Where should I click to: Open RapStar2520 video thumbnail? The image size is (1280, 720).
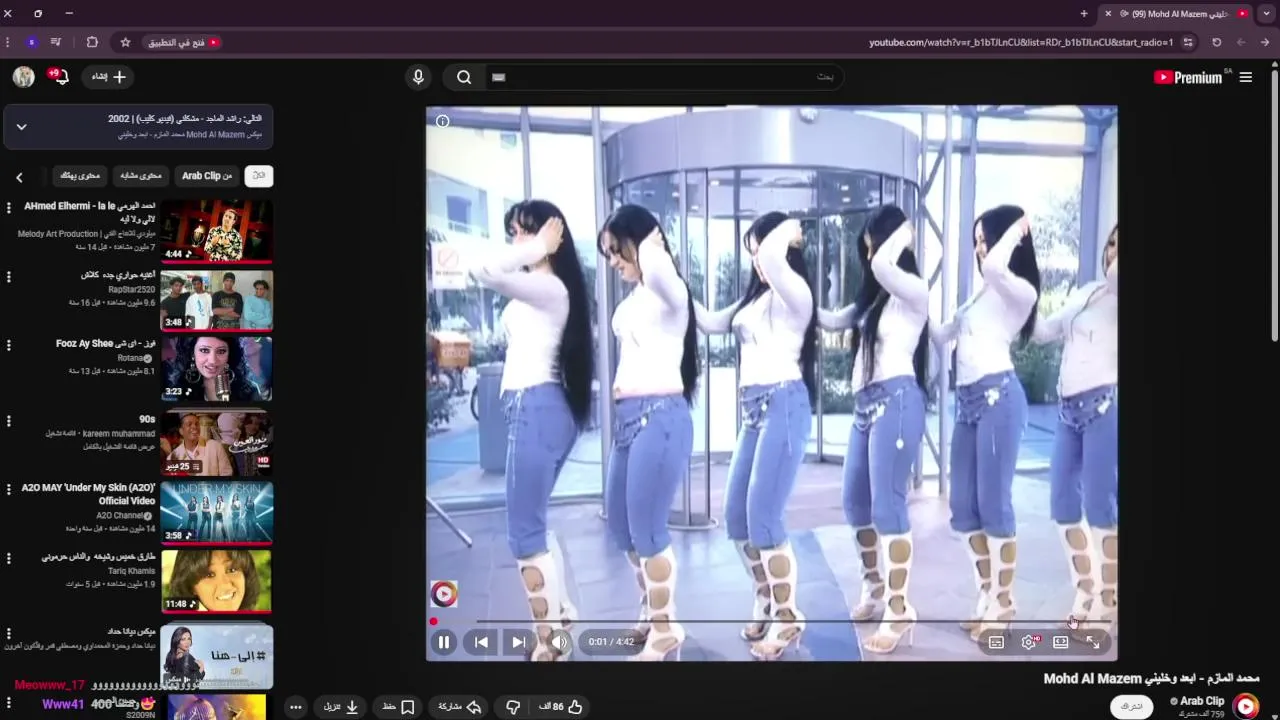(216, 300)
